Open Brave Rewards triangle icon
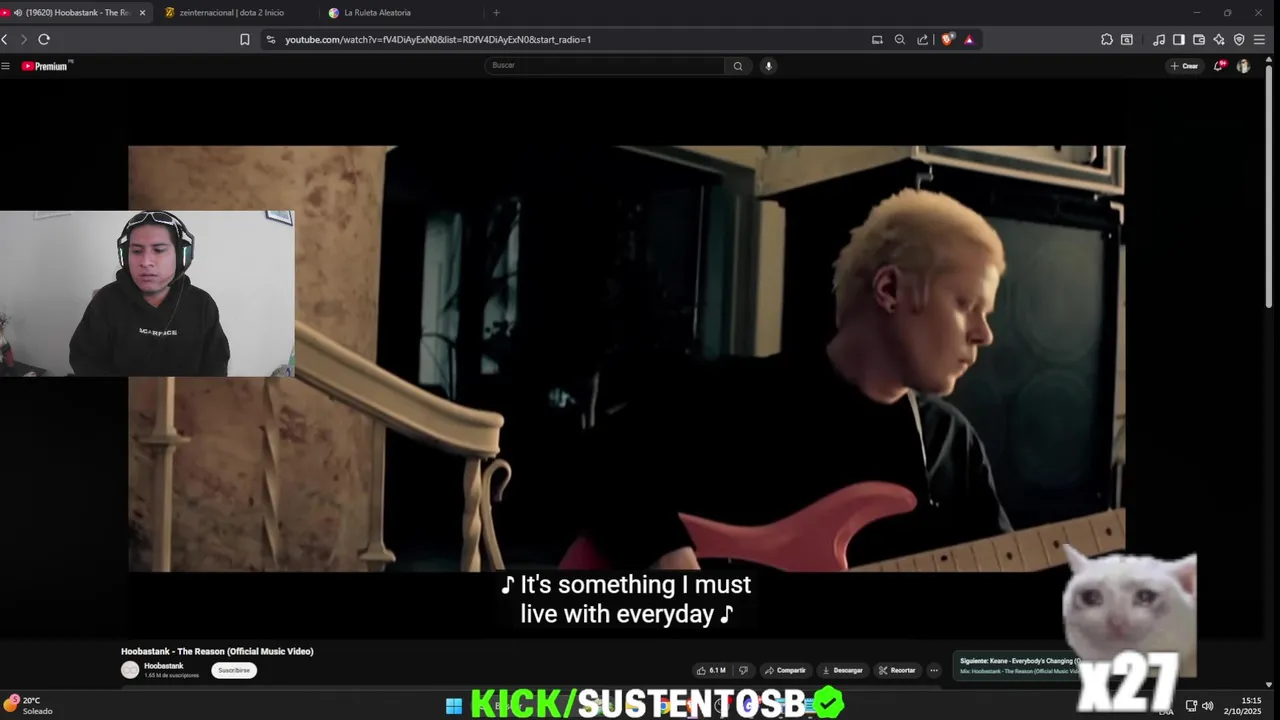The height and width of the screenshot is (720, 1280). [x=969, y=39]
